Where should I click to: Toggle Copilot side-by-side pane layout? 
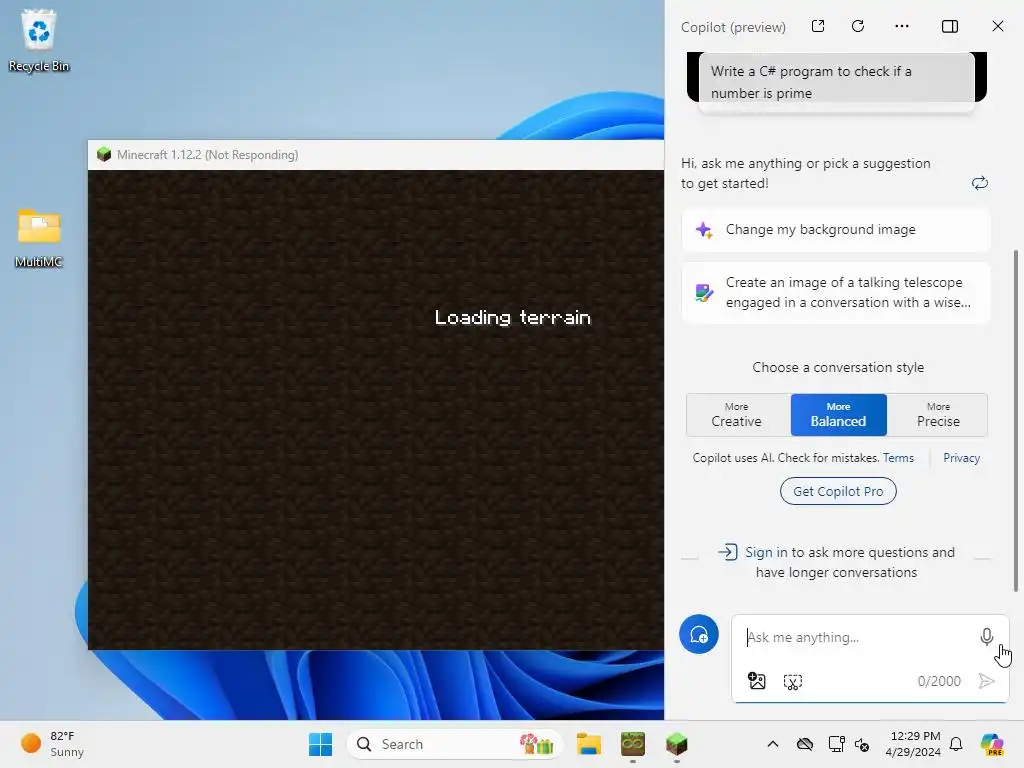[x=950, y=26]
